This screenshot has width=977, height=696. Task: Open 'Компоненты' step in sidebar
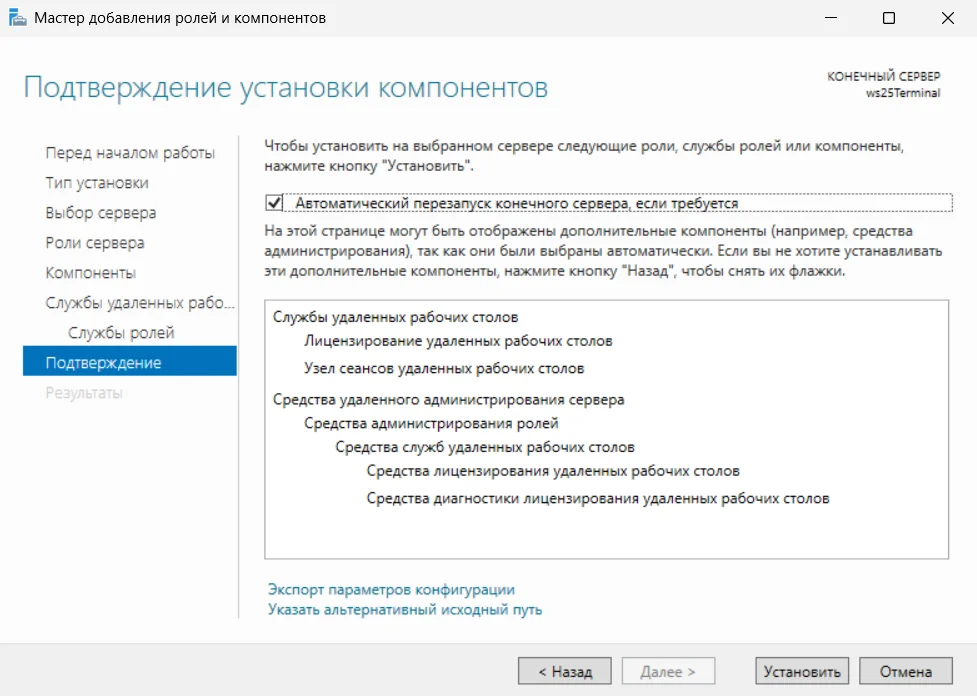tap(90, 272)
